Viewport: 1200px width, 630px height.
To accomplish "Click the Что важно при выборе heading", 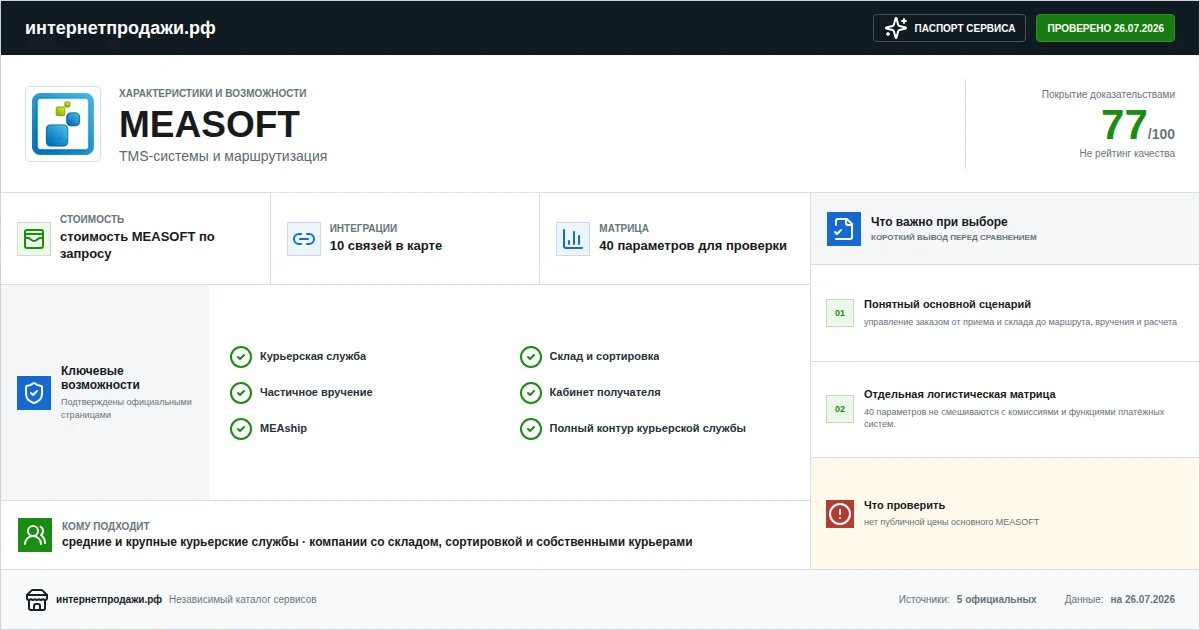I will 939,222.
